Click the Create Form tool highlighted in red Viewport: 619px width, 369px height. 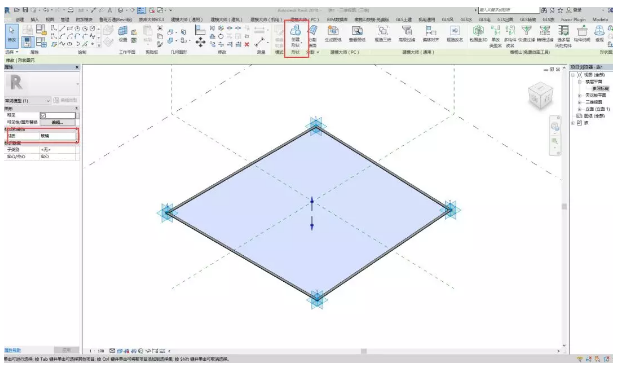(295, 36)
